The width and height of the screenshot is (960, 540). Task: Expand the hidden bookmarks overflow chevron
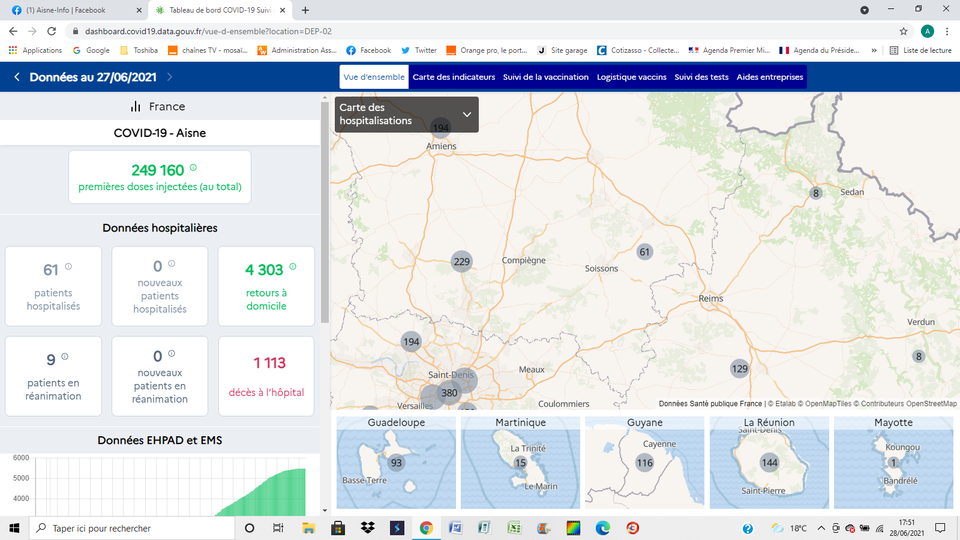click(x=874, y=50)
